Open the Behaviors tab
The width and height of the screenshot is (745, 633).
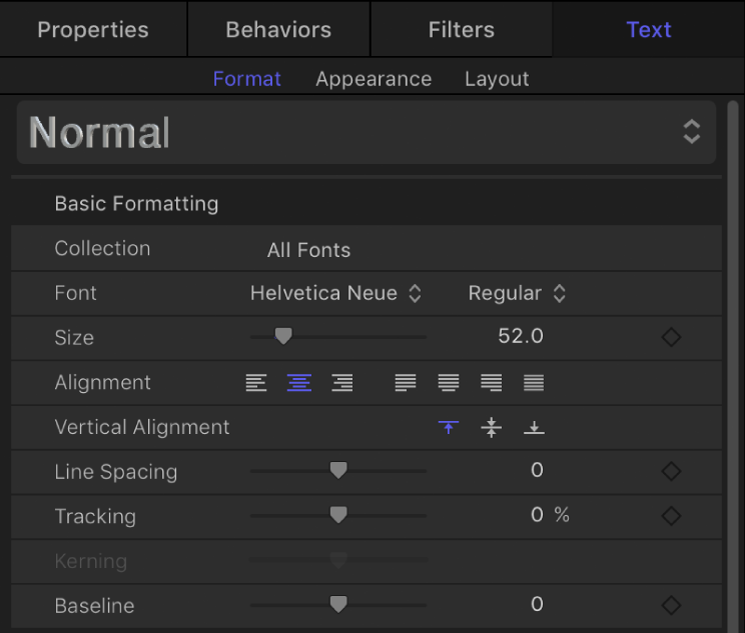tap(278, 29)
